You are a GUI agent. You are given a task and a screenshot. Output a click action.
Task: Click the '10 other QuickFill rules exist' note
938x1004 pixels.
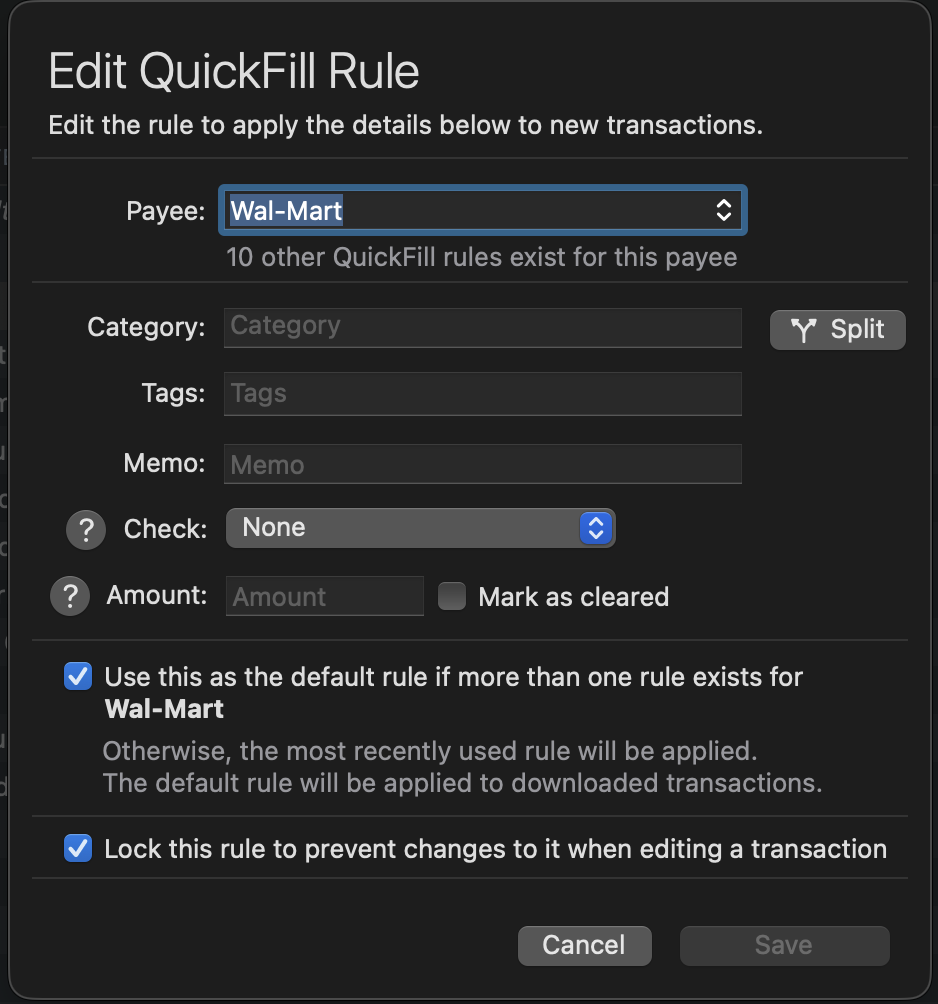(481, 258)
